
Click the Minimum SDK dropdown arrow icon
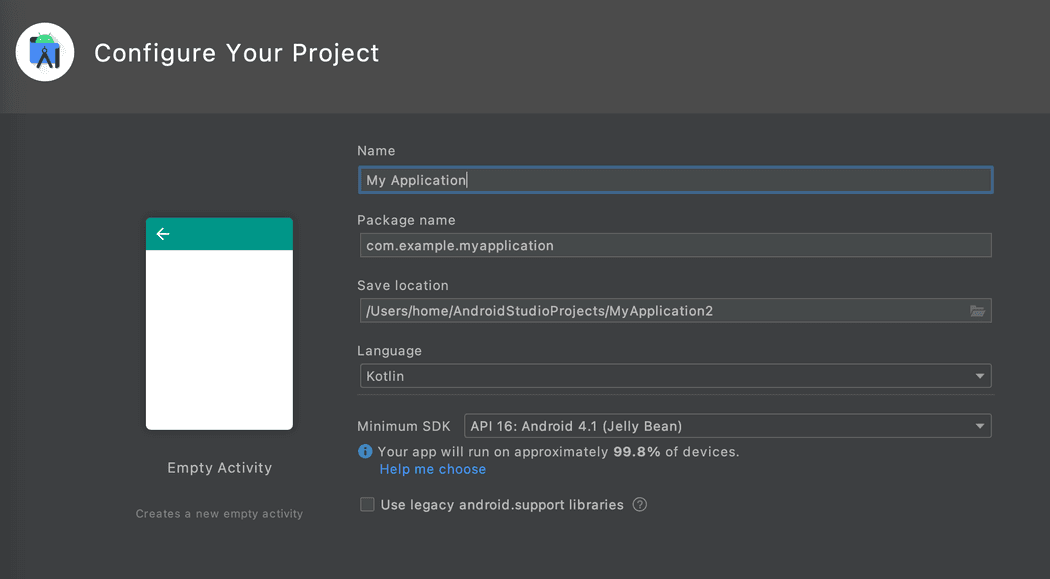pos(980,425)
